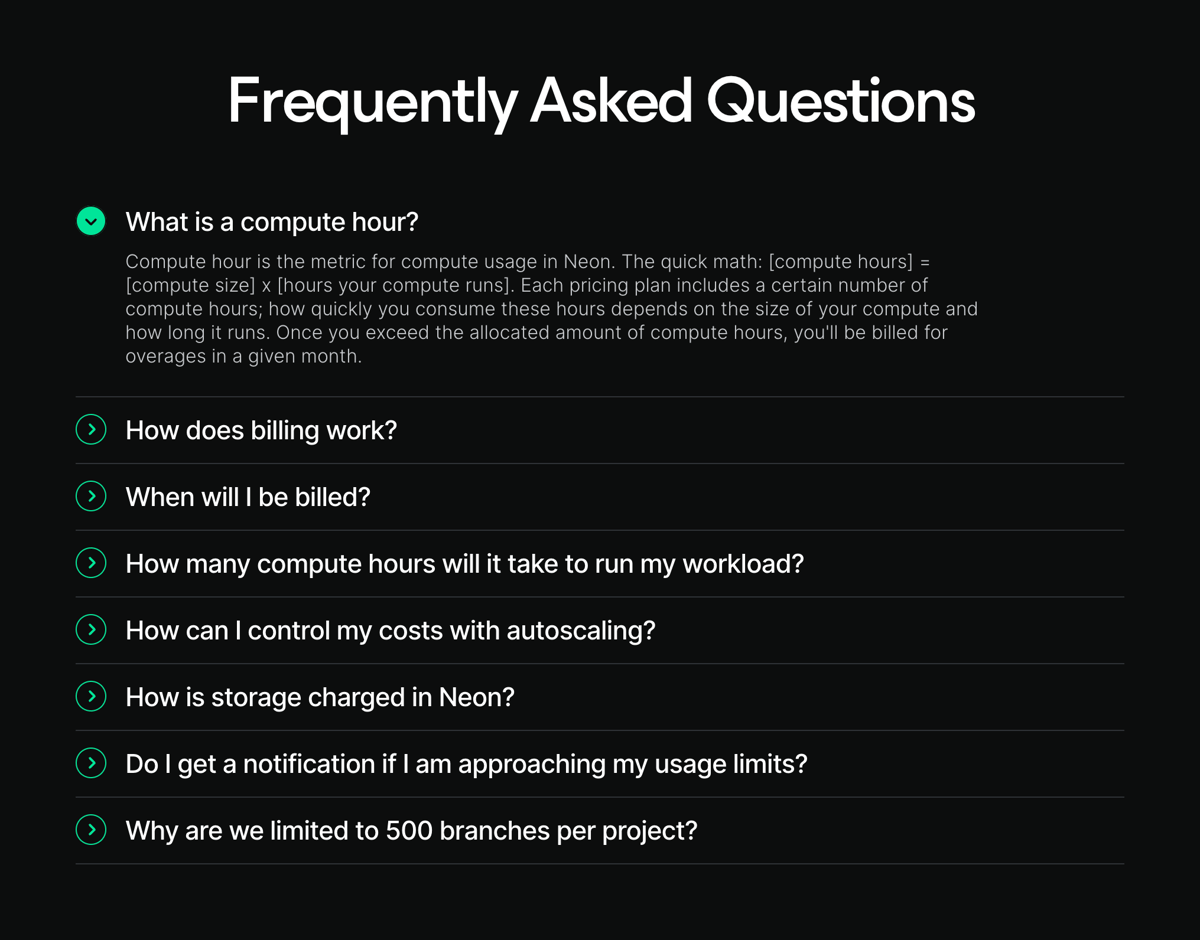
Task: Expand the billing work question
Action: pos(260,429)
